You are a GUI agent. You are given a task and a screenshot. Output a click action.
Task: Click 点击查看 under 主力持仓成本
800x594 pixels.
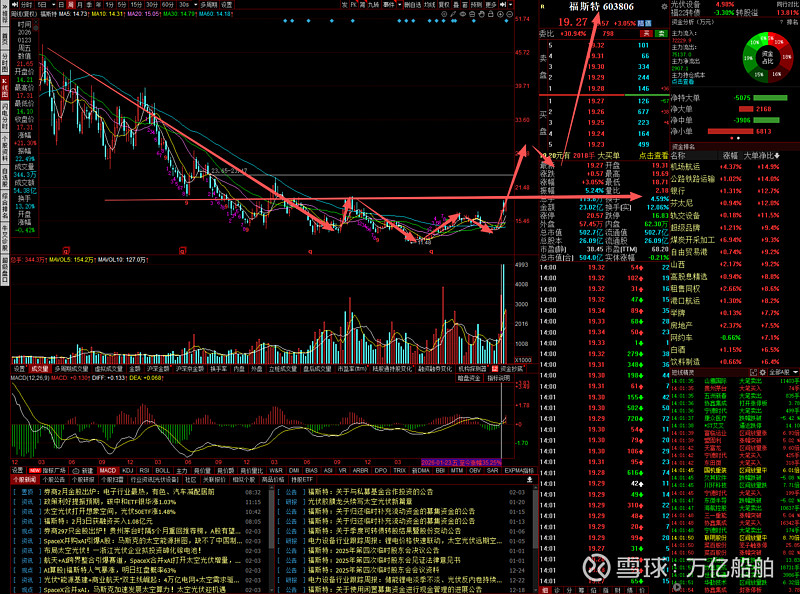[x=683, y=82]
